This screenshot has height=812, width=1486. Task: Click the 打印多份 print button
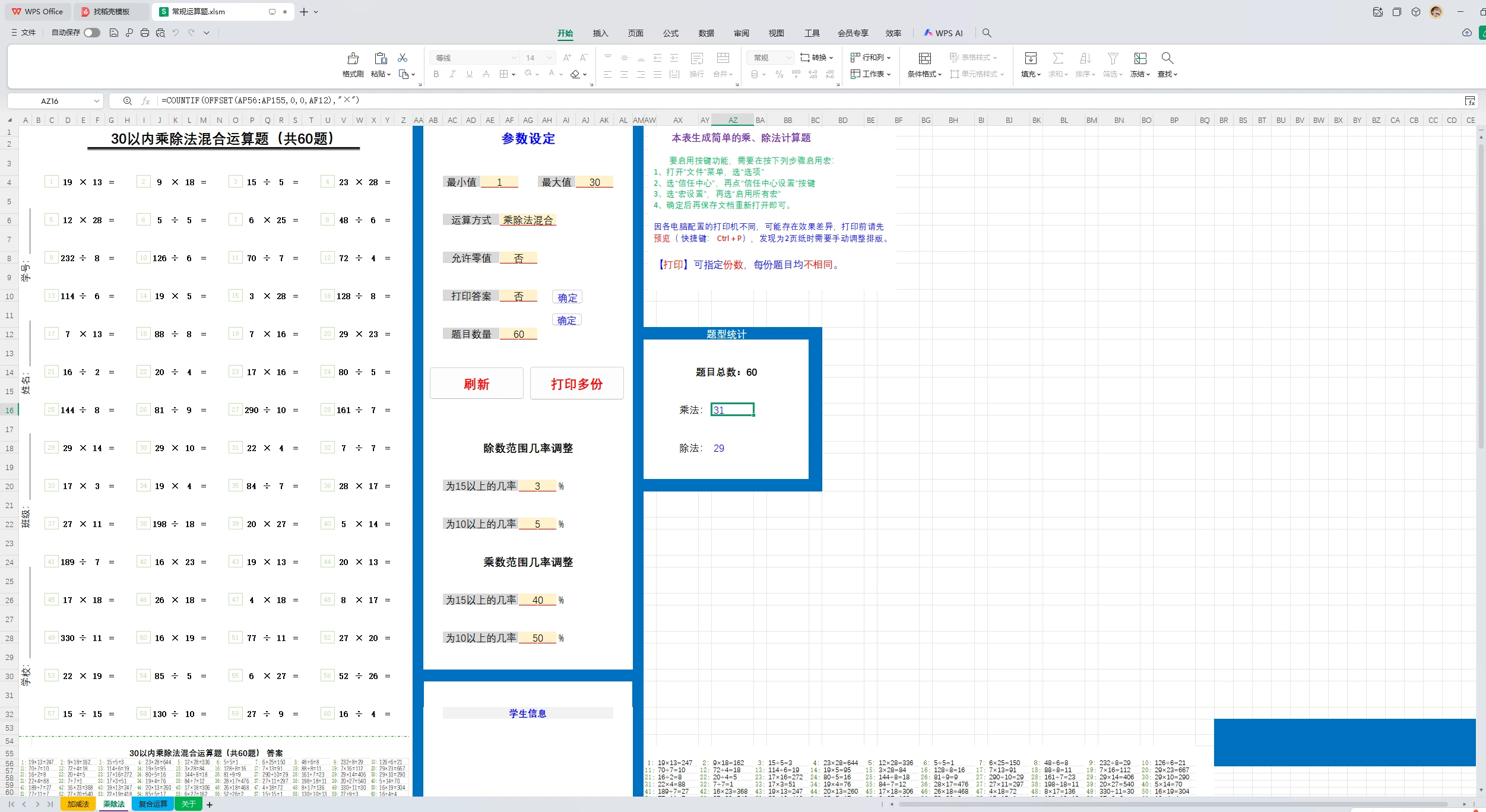[575, 383]
